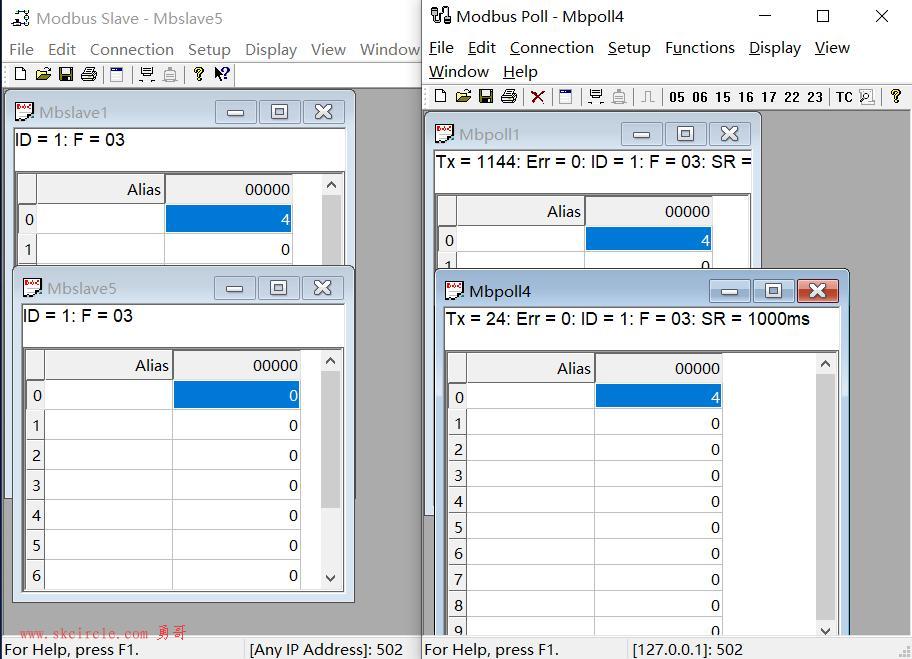Select register 0 value cell in Mbpoll4
912x659 pixels.
658,397
